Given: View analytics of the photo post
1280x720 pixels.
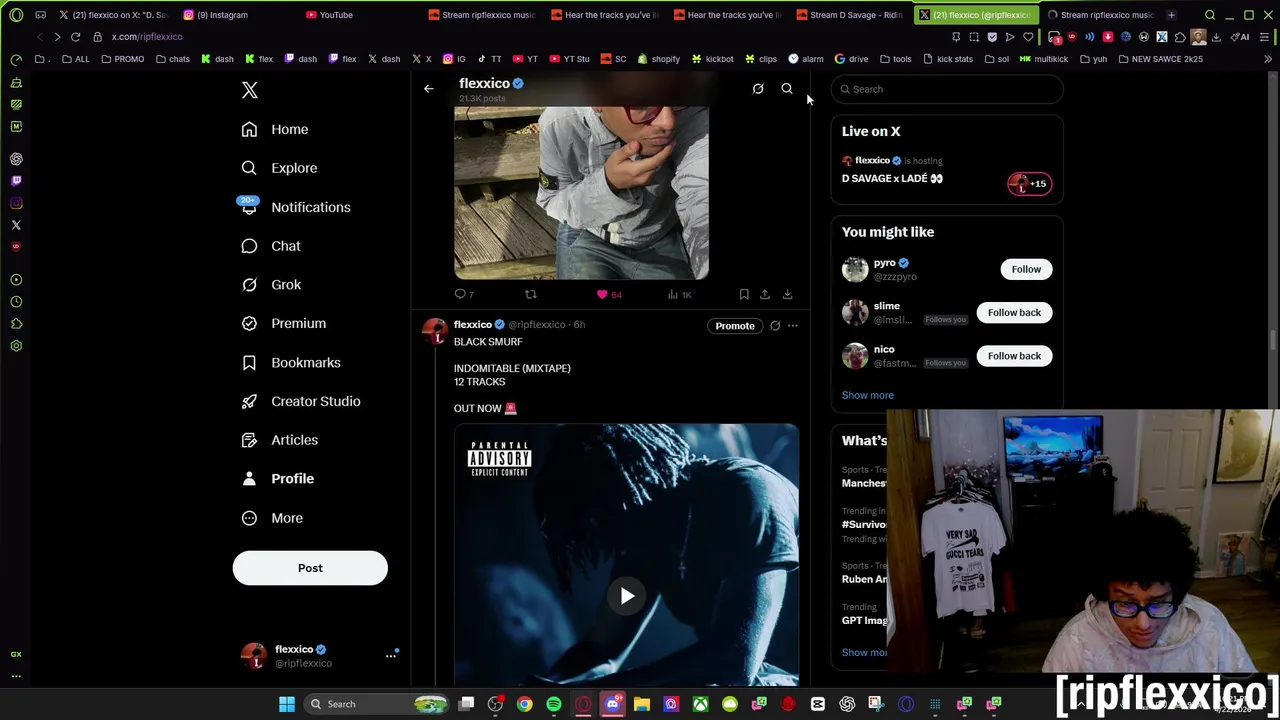Looking at the screenshot, I should [679, 294].
